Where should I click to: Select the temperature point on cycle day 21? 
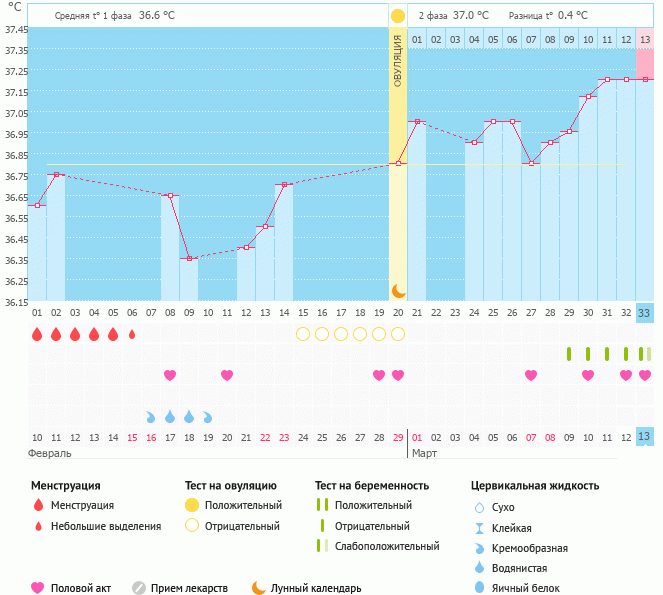[x=417, y=122]
